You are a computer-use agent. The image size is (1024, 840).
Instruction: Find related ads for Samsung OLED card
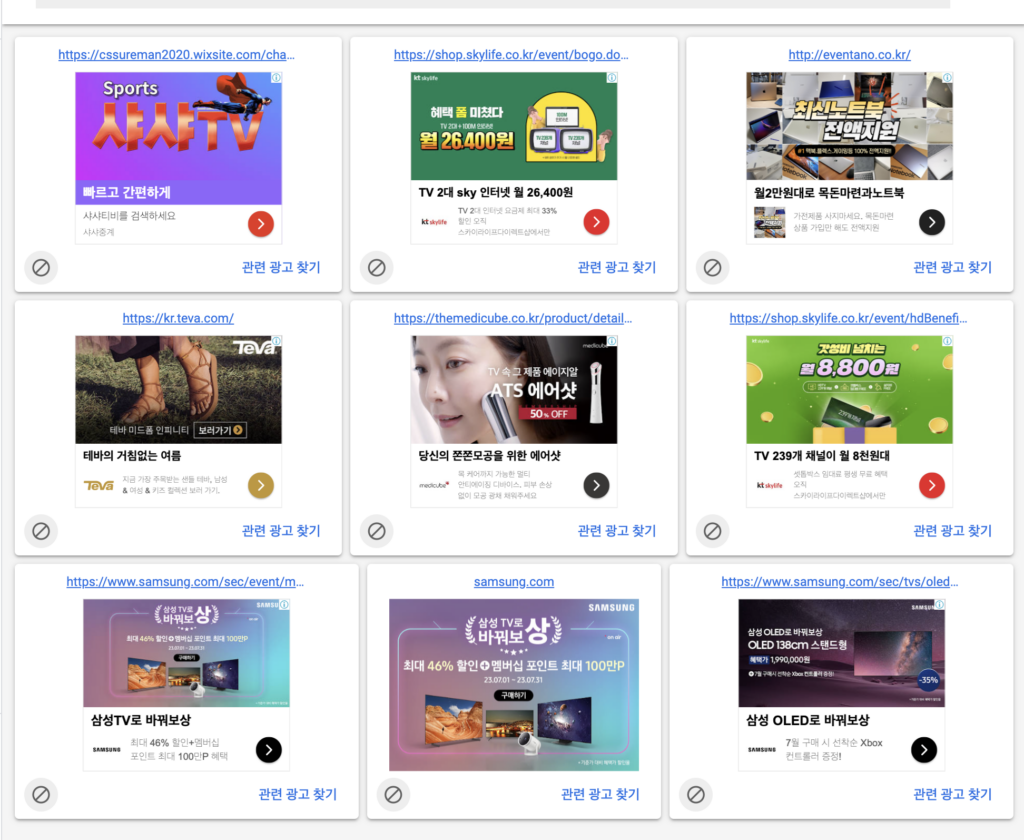click(953, 794)
